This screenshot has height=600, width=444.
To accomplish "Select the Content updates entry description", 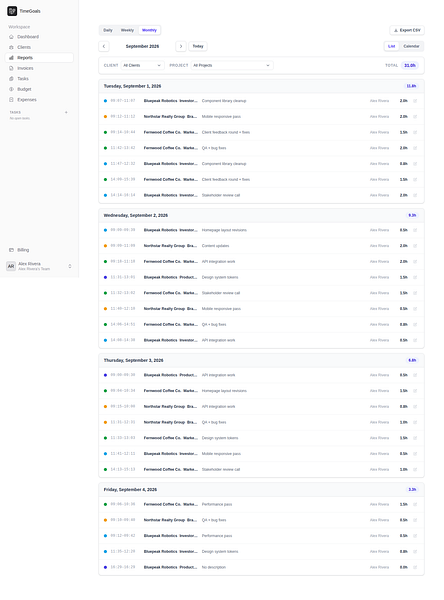I will click(x=215, y=246).
